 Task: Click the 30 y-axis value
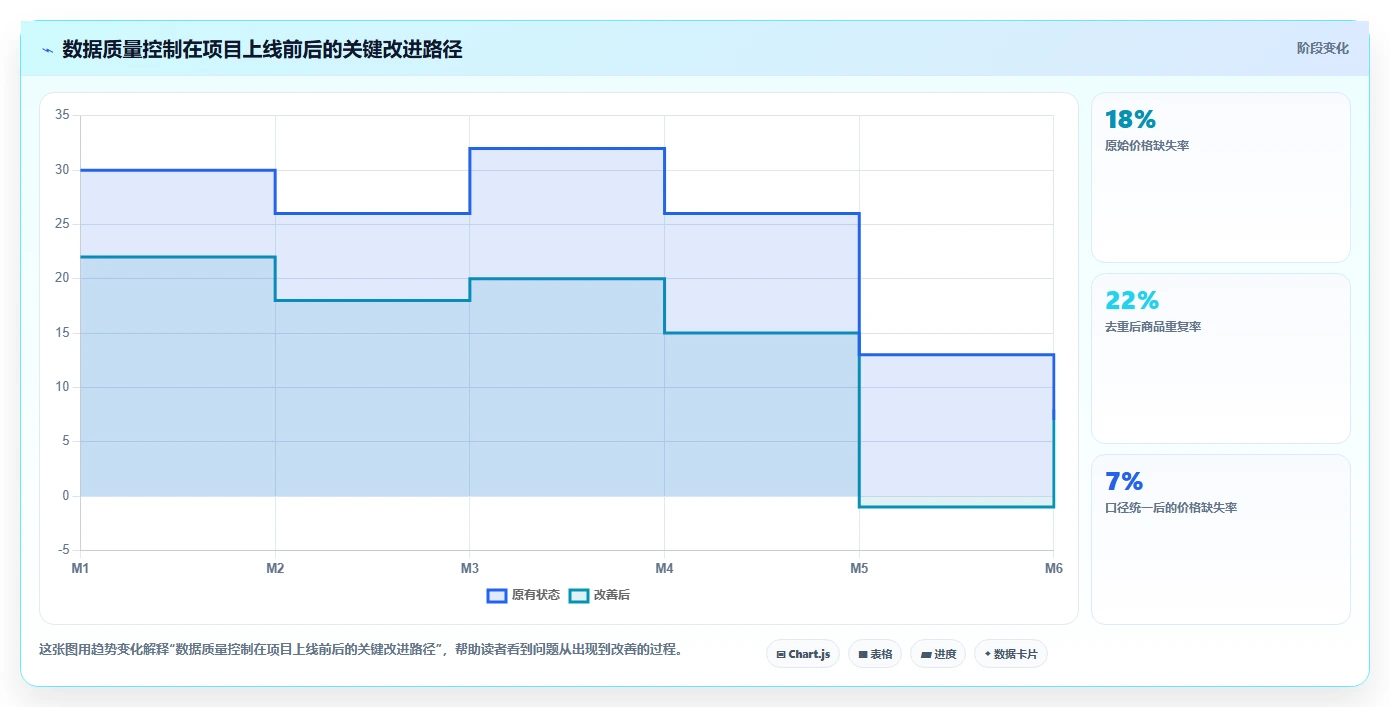coord(62,170)
